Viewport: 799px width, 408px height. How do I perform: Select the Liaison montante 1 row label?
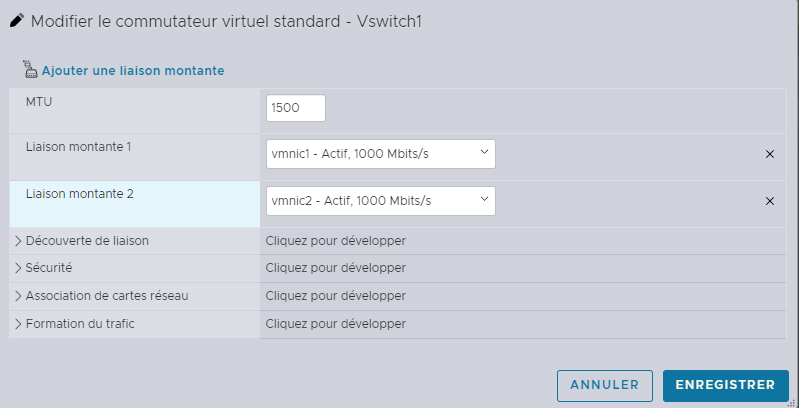[x=78, y=147]
